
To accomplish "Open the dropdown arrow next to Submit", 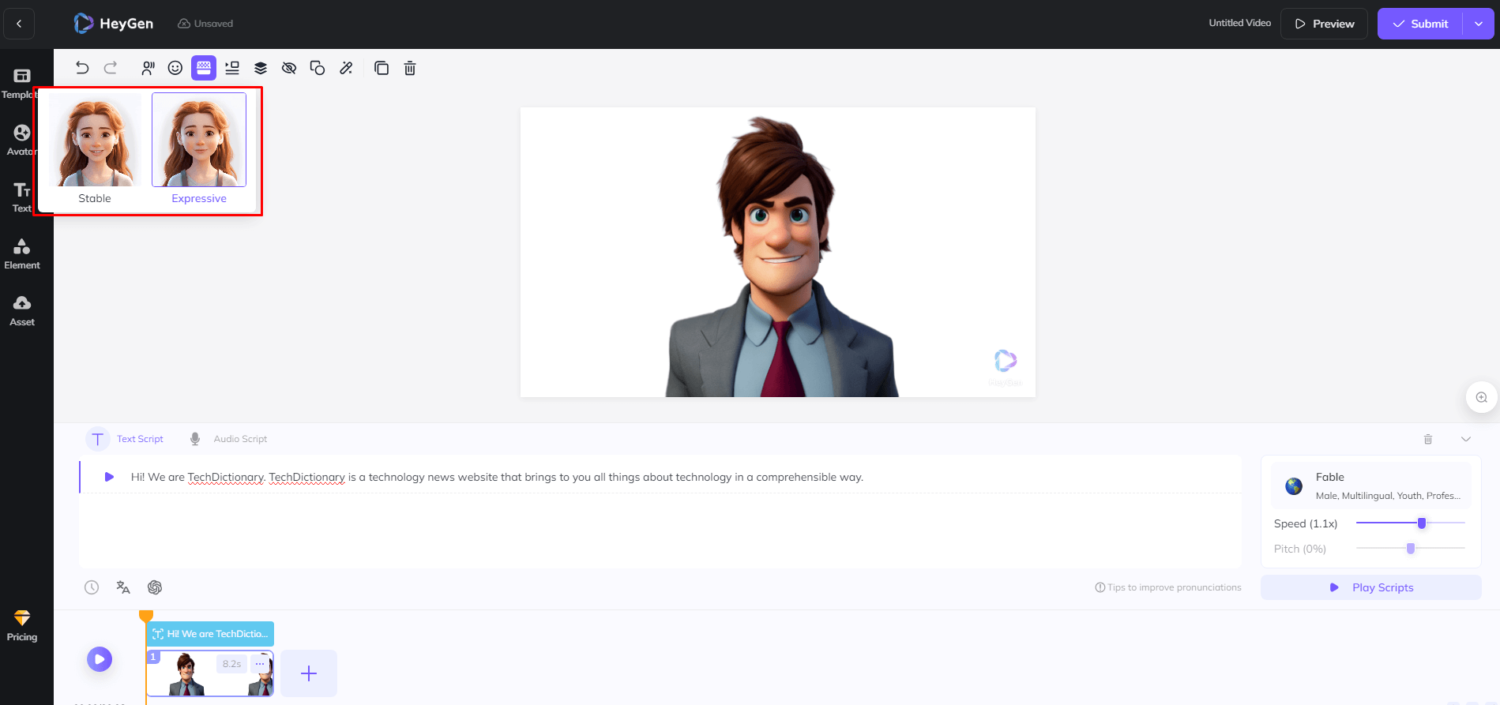I will (1478, 24).
